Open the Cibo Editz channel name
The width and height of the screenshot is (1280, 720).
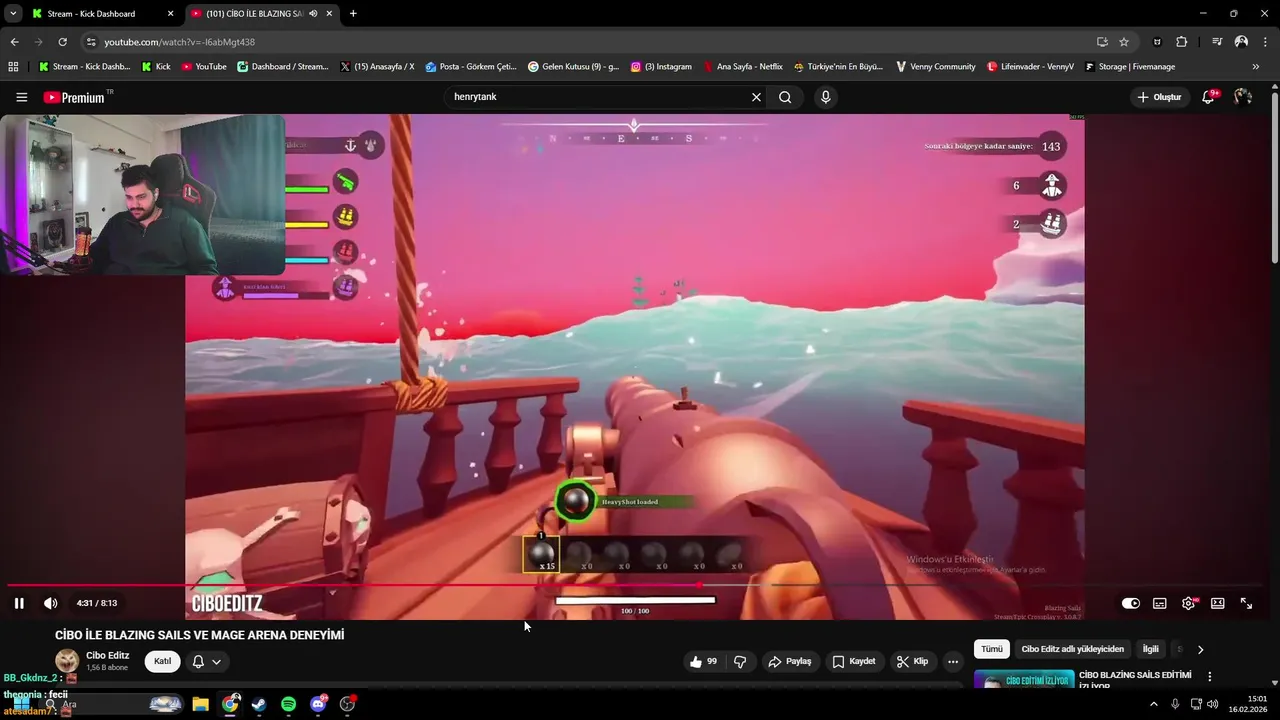107,655
